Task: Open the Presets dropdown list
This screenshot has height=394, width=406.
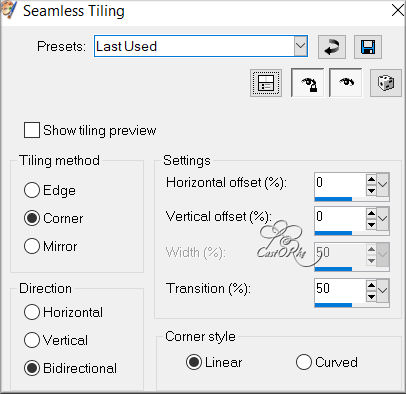Action: coord(301,46)
